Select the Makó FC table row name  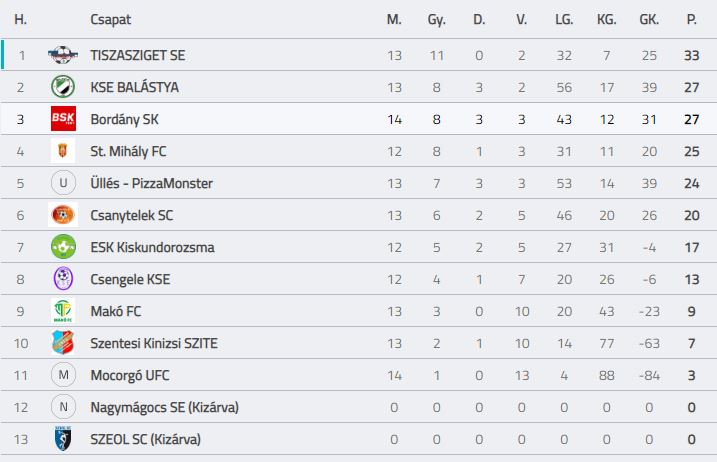pos(116,312)
